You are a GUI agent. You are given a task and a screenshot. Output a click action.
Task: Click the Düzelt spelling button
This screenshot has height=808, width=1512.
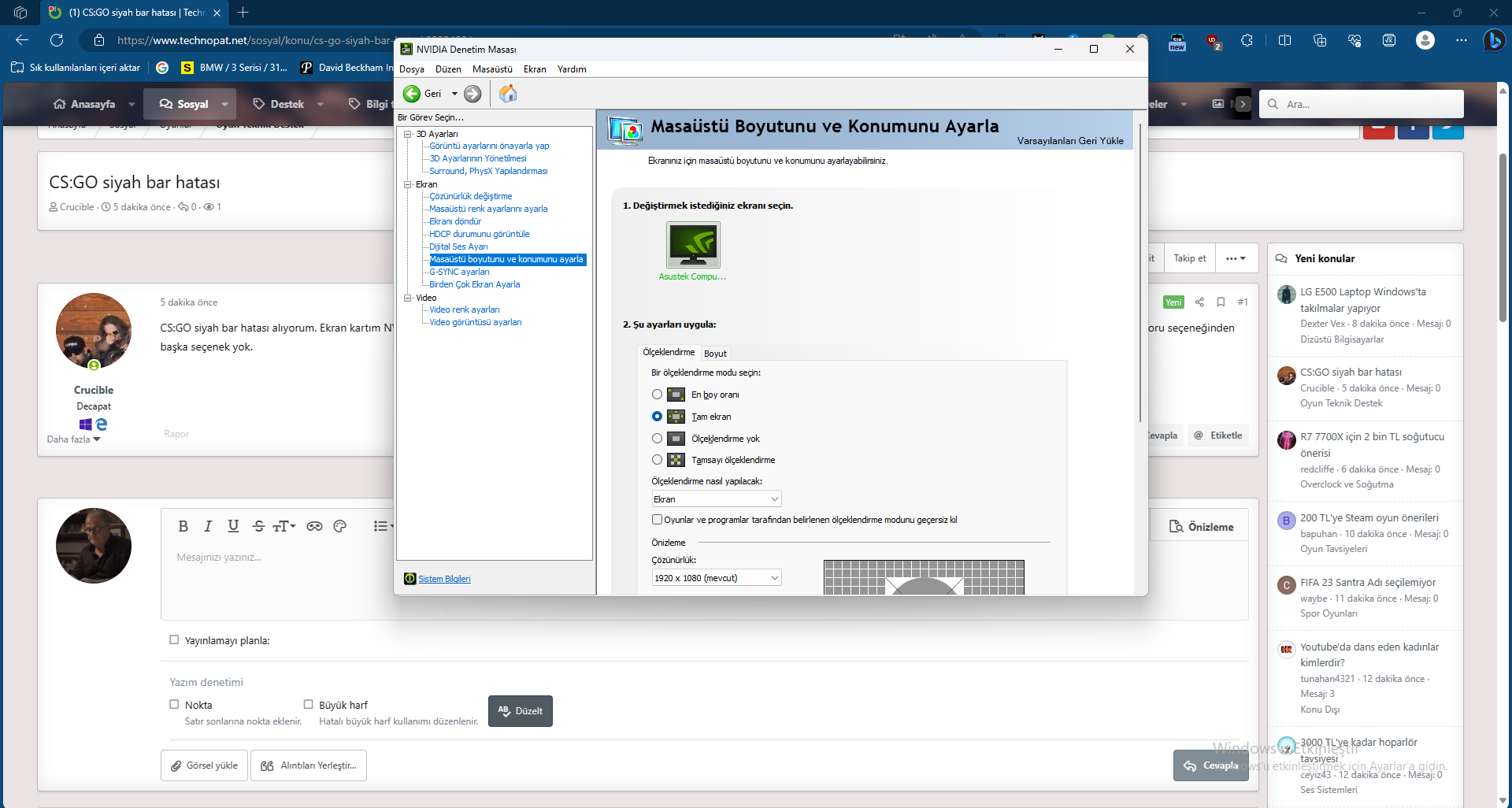(521, 711)
